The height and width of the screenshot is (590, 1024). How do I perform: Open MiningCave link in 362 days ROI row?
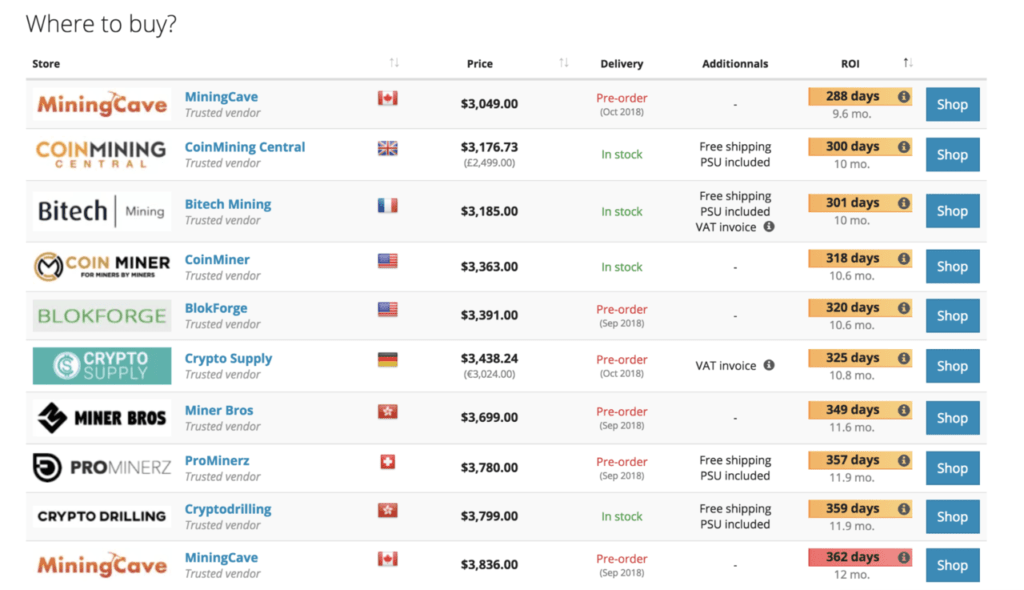click(x=221, y=558)
